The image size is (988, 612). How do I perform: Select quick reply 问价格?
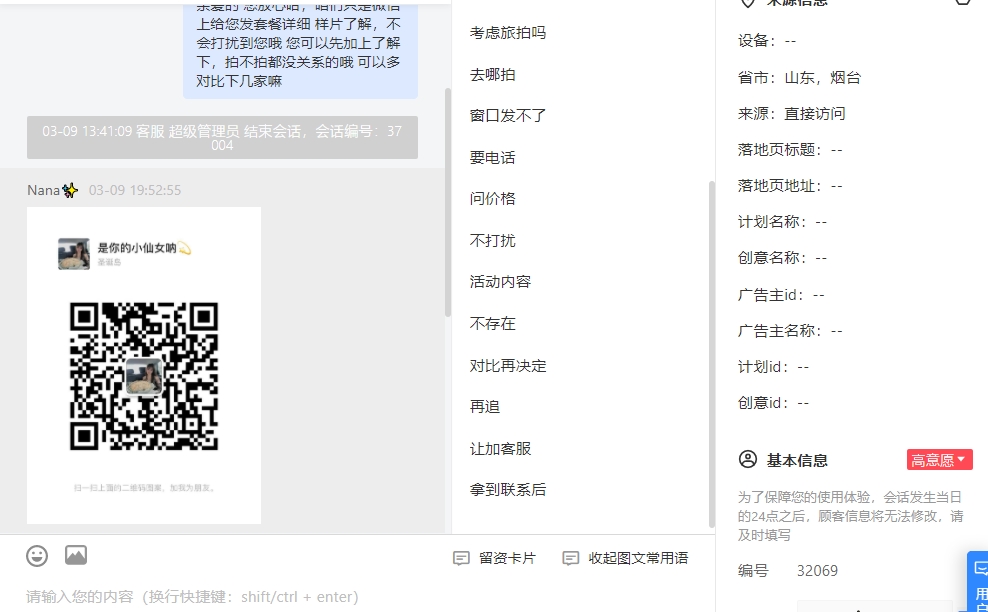pos(493,199)
